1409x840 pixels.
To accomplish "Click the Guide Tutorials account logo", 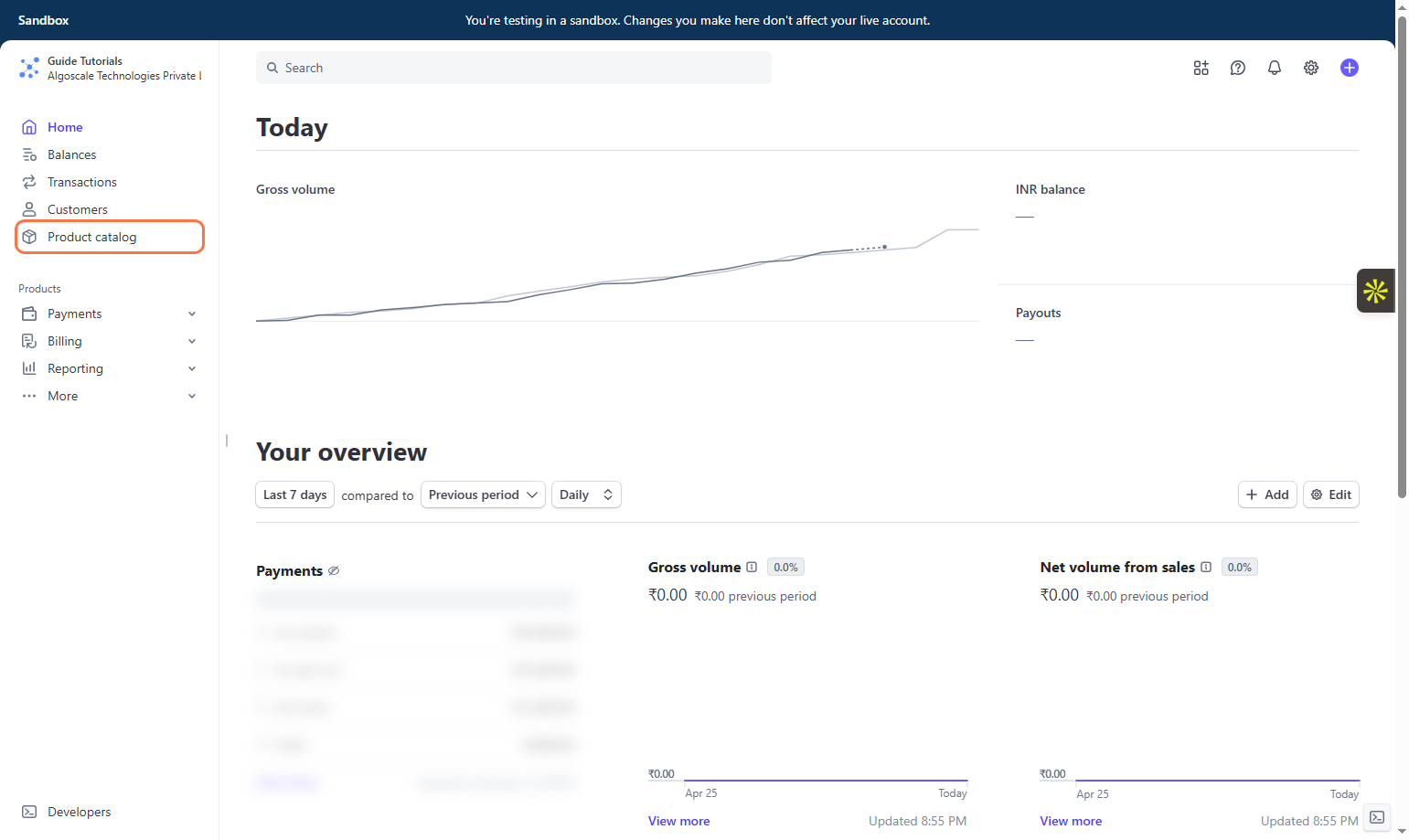I will pos(29,68).
